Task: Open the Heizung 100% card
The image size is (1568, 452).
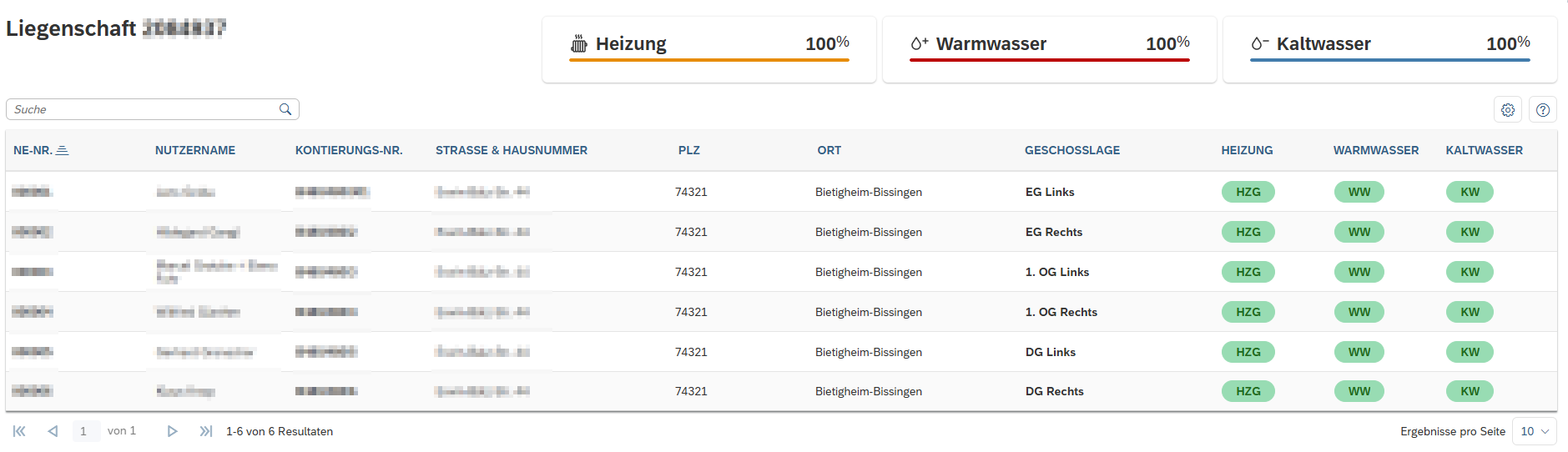Action: point(708,49)
